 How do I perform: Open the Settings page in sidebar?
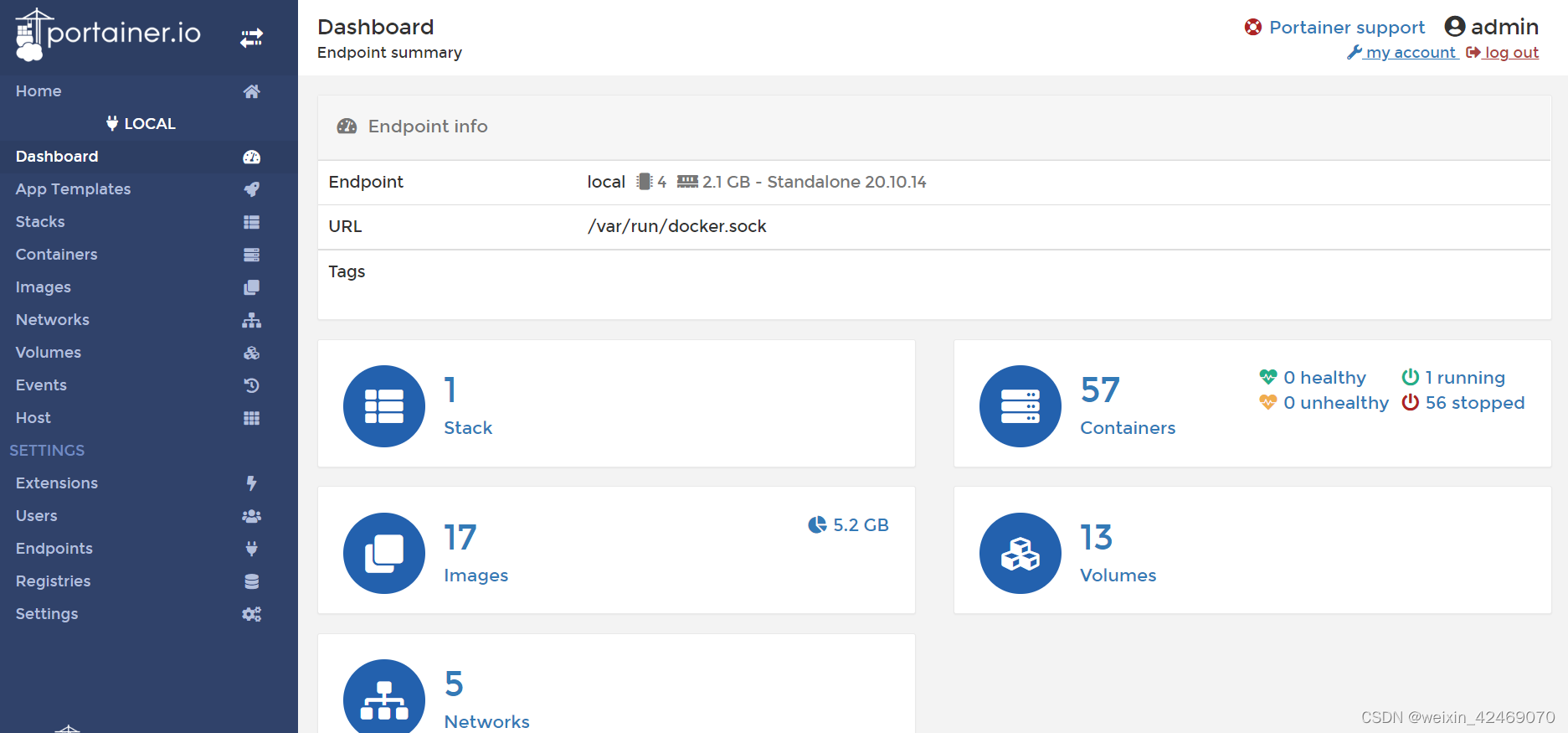46,613
